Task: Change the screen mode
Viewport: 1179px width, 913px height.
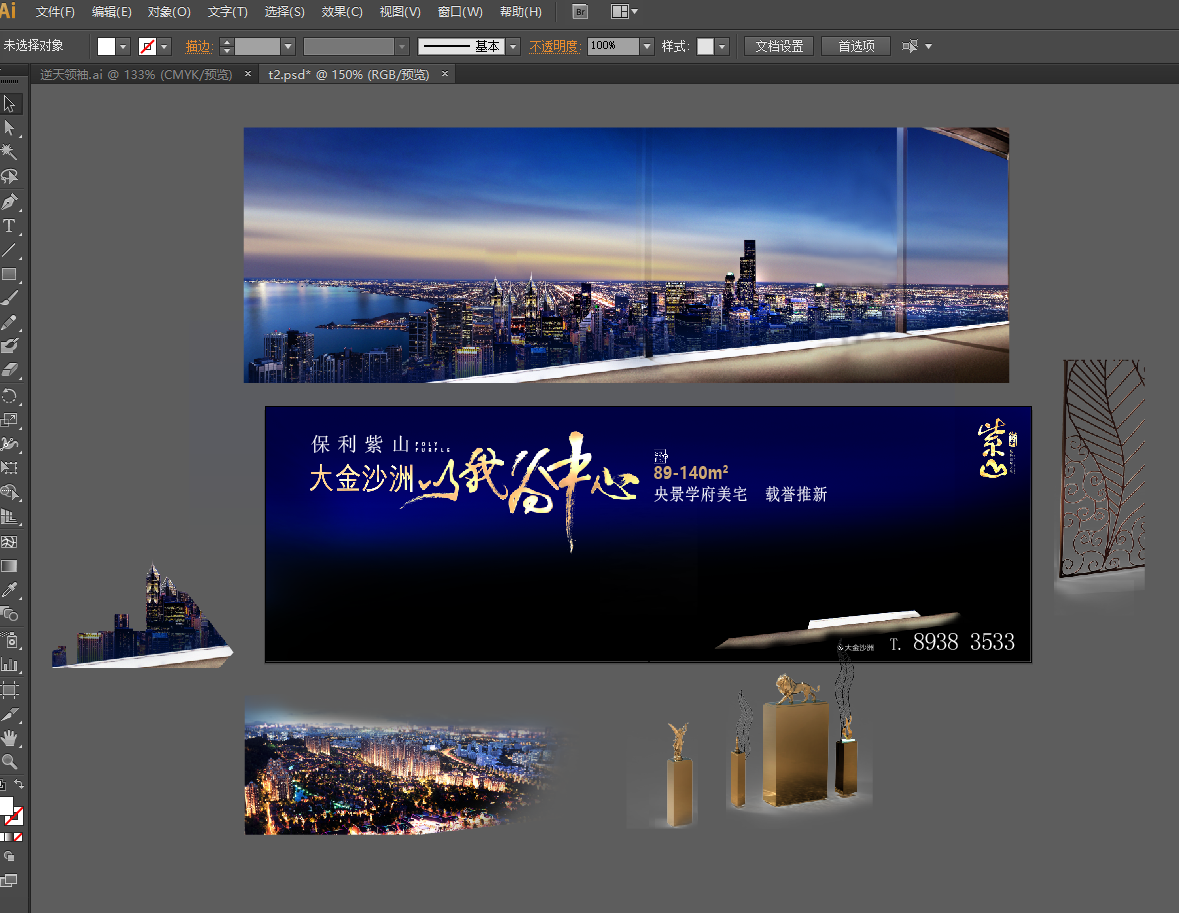Action: [x=9, y=881]
